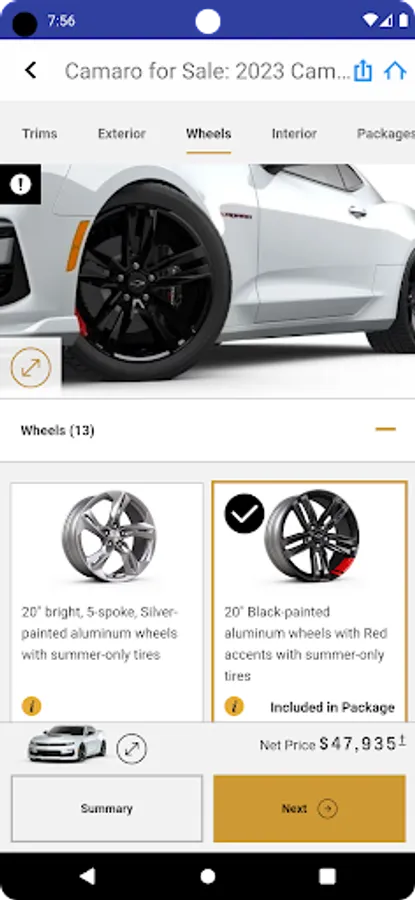Click the Summary button
The width and height of the screenshot is (415, 900).
[x=107, y=808]
